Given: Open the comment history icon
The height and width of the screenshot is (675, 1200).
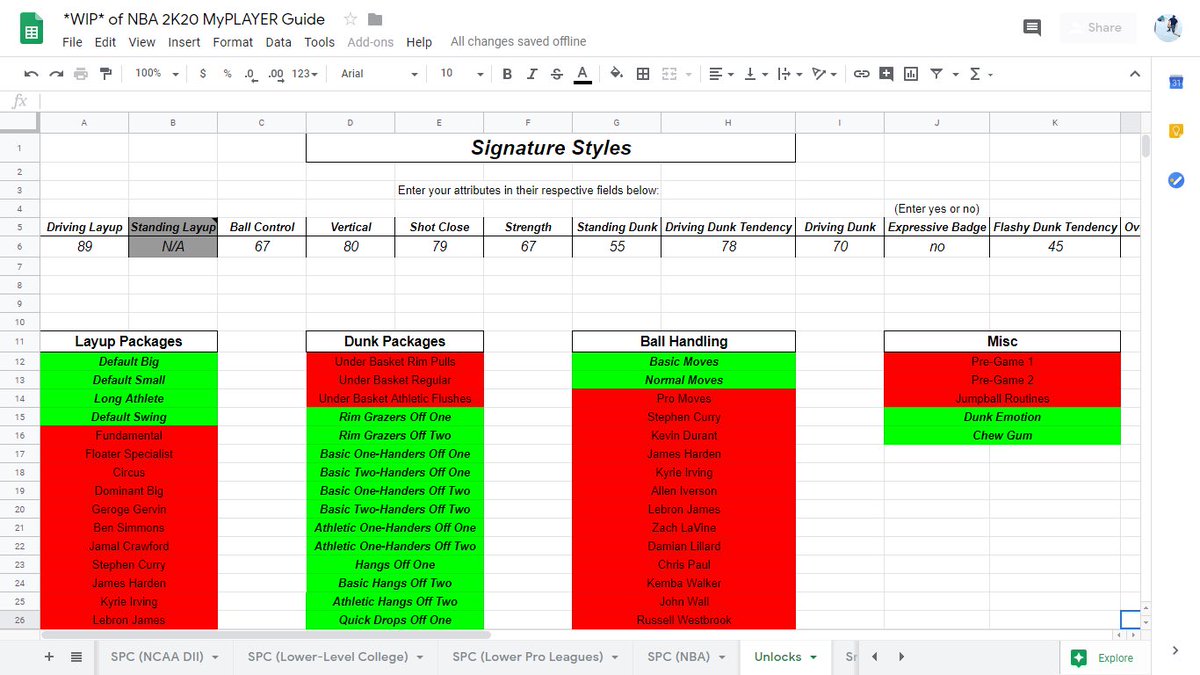Looking at the screenshot, I should 1032,27.
